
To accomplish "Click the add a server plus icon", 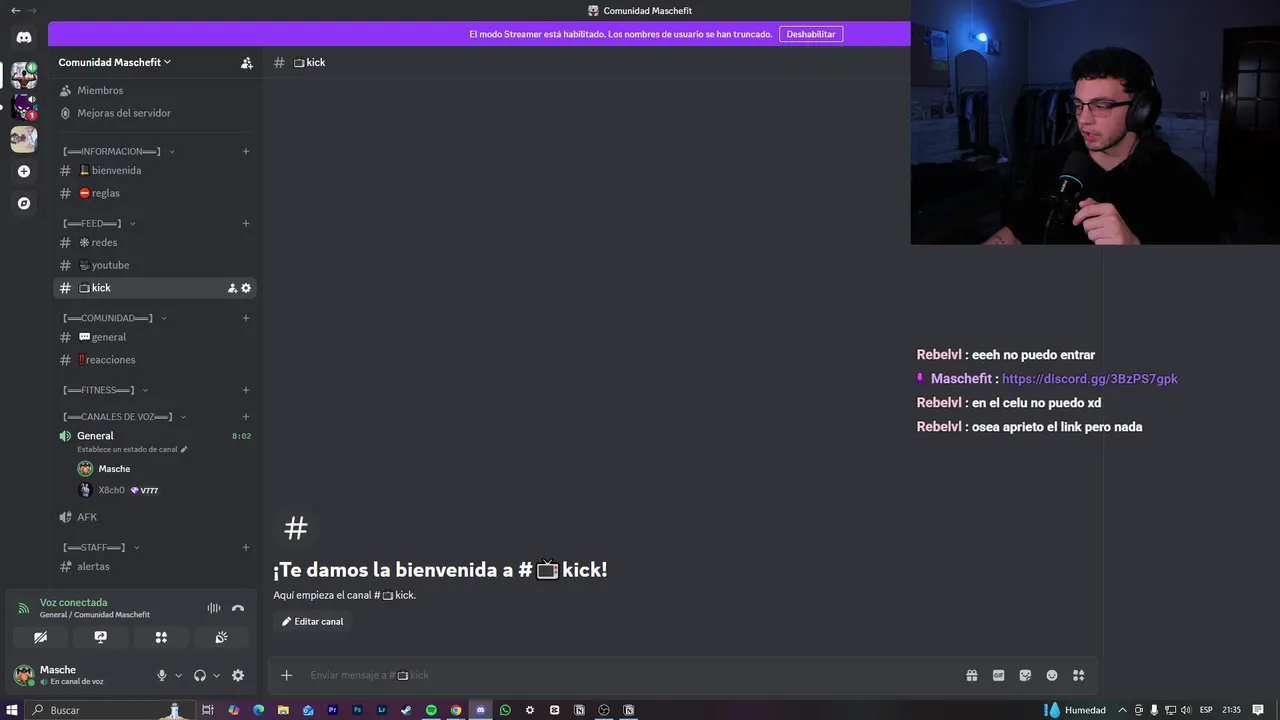I will [x=24, y=171].
